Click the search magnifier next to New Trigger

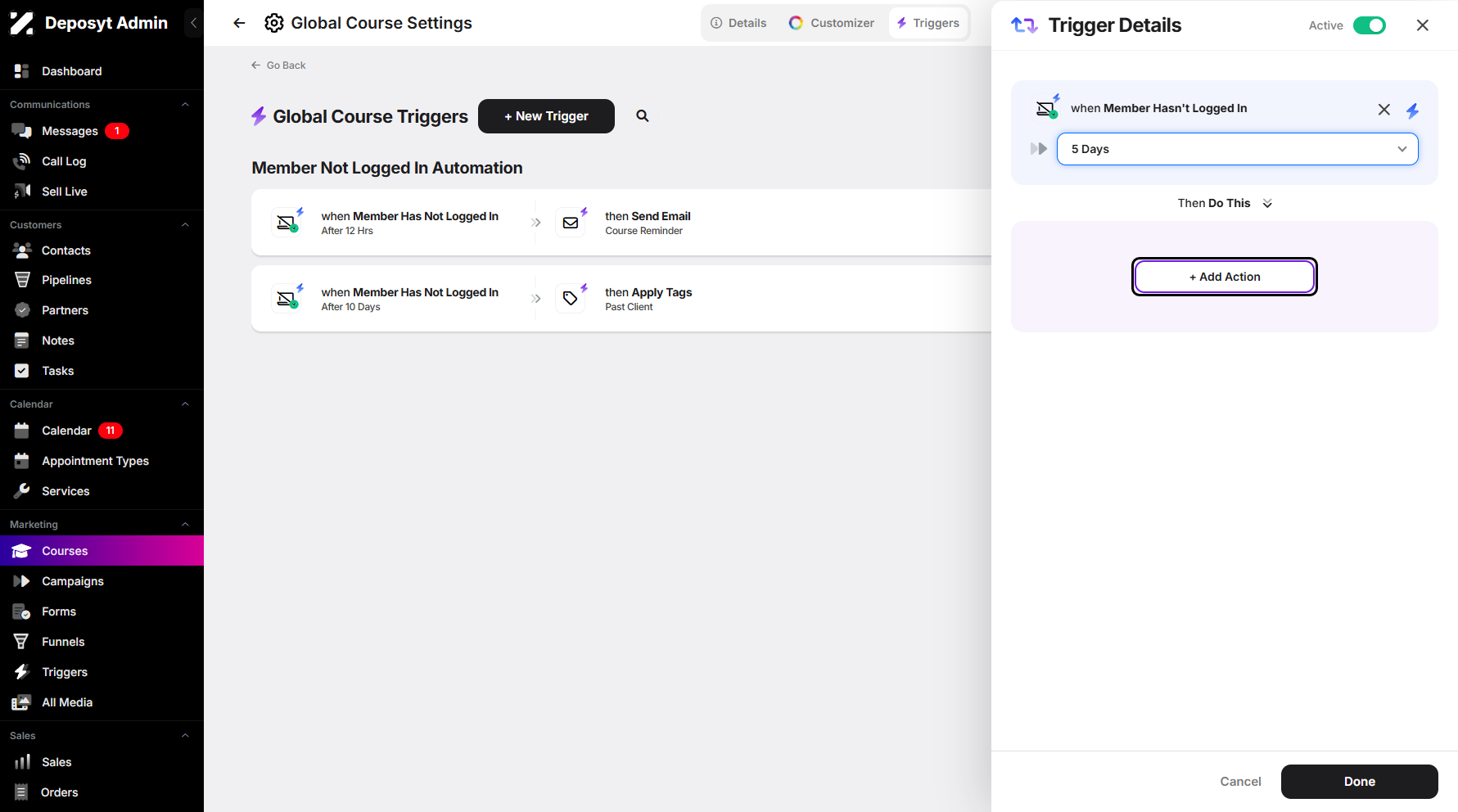pyautogui.click(x=643, y=116)
